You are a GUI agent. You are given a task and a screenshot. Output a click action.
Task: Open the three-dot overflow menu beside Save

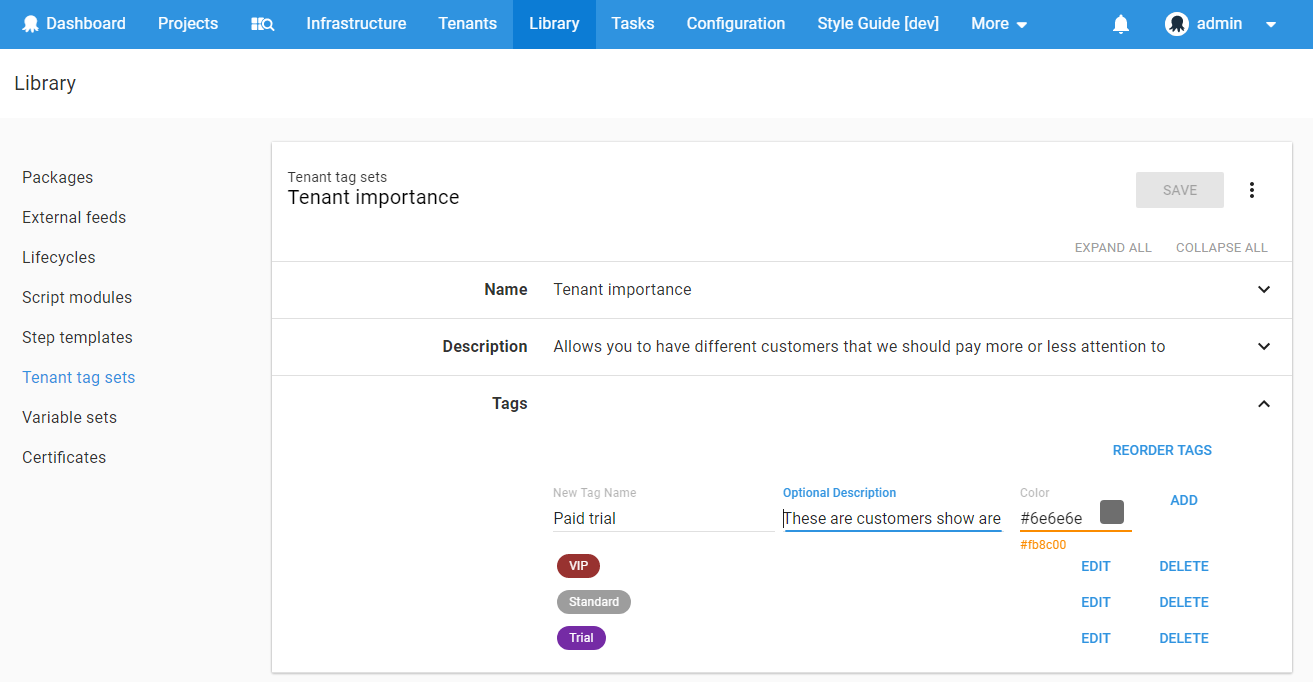1251,190
